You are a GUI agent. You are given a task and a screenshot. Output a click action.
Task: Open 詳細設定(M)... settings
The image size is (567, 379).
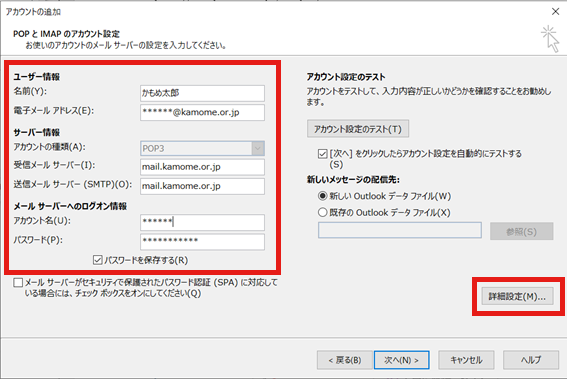tap(517, 297)
